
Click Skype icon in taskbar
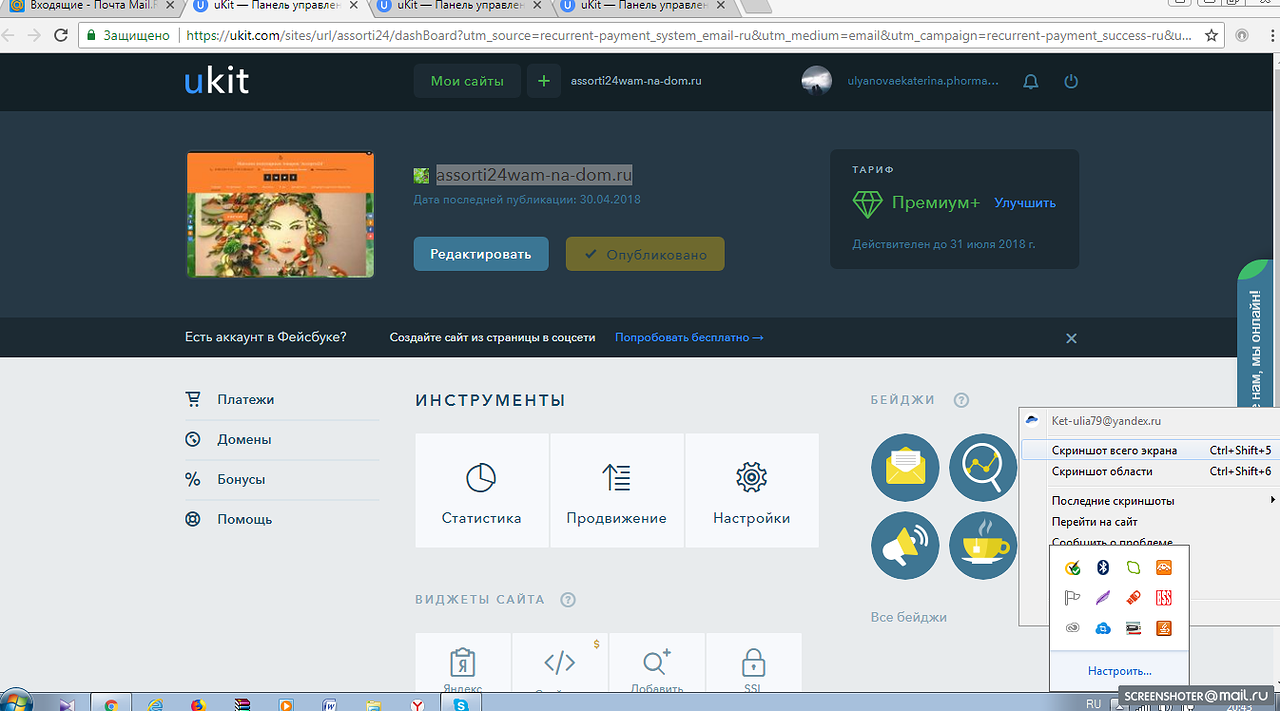tap(461, 703)
